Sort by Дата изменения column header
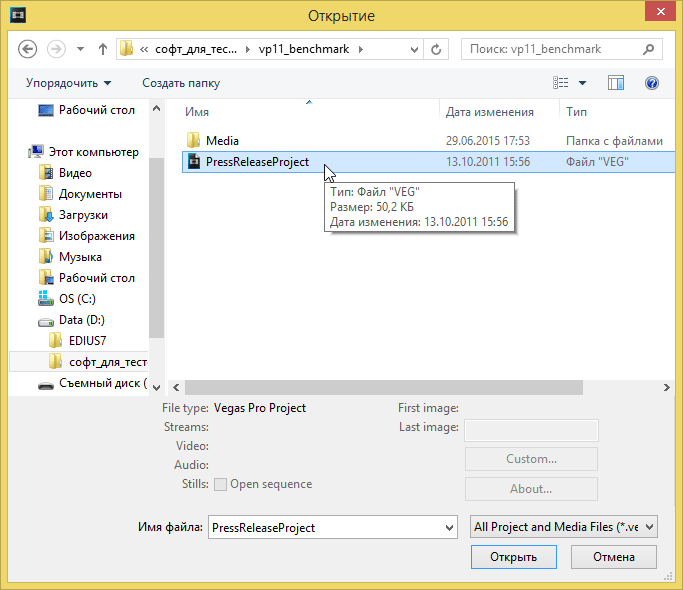 pos(490,112)
